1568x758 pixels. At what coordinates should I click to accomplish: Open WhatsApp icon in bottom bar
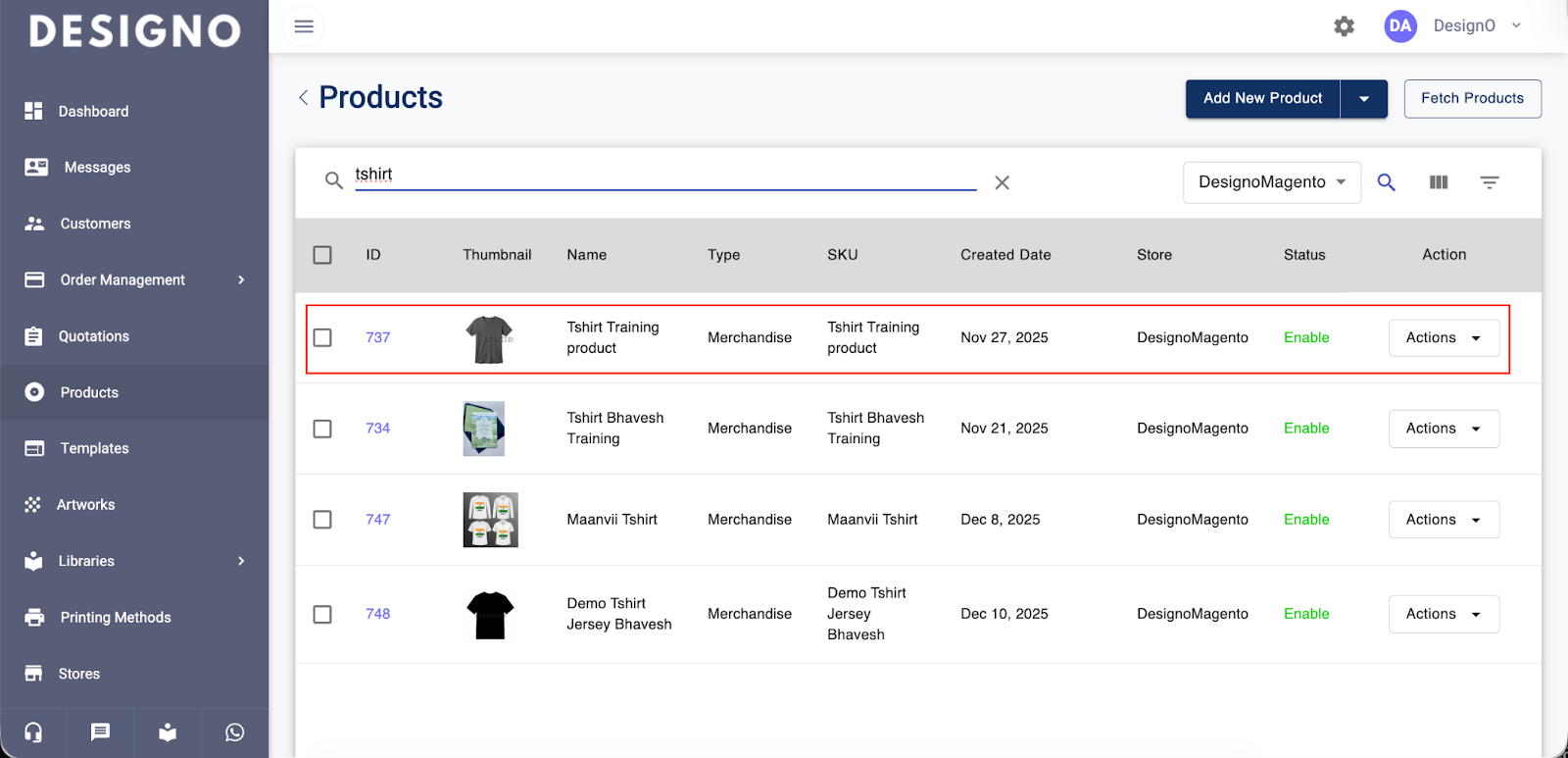[234, 733]
